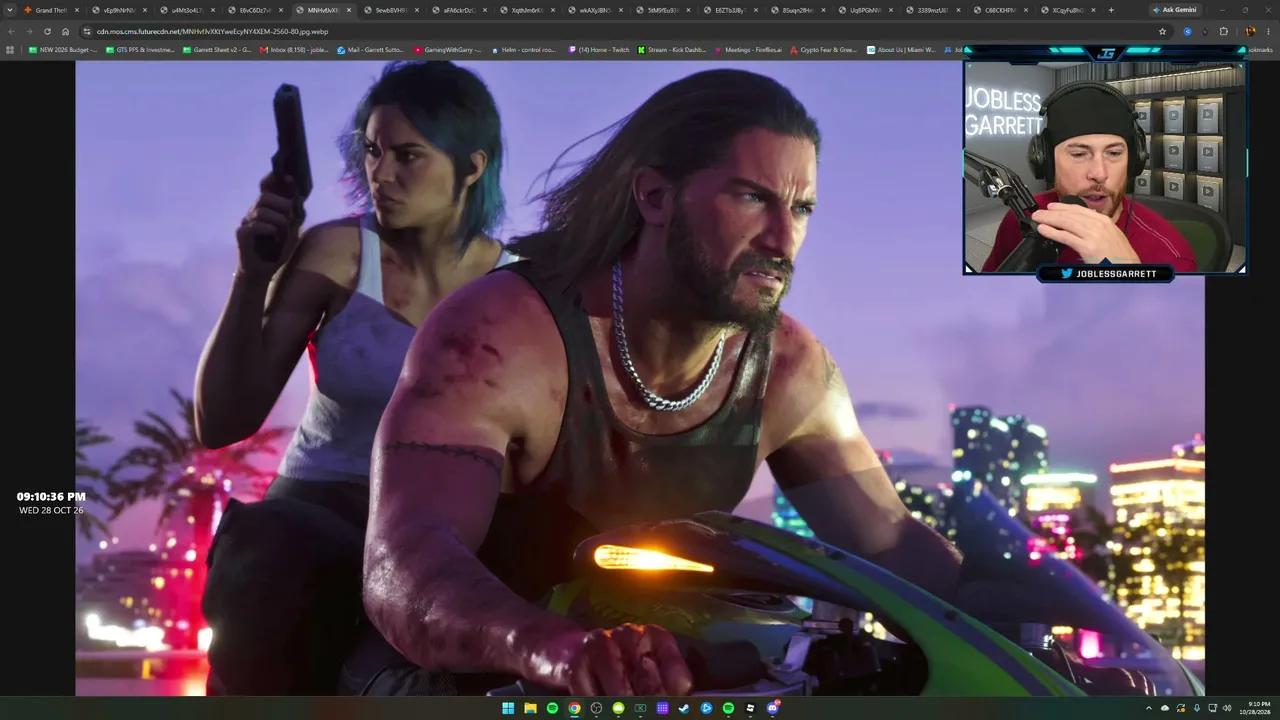This screenshot has width=1280, height=720.
Task: Go back to the previous page
Action: [11, 31]
